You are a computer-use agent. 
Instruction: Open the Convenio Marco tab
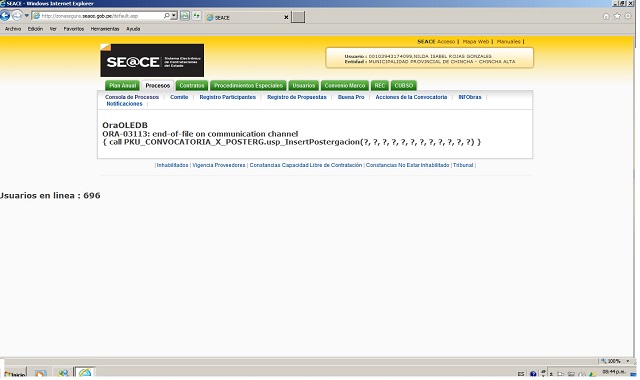345,86
